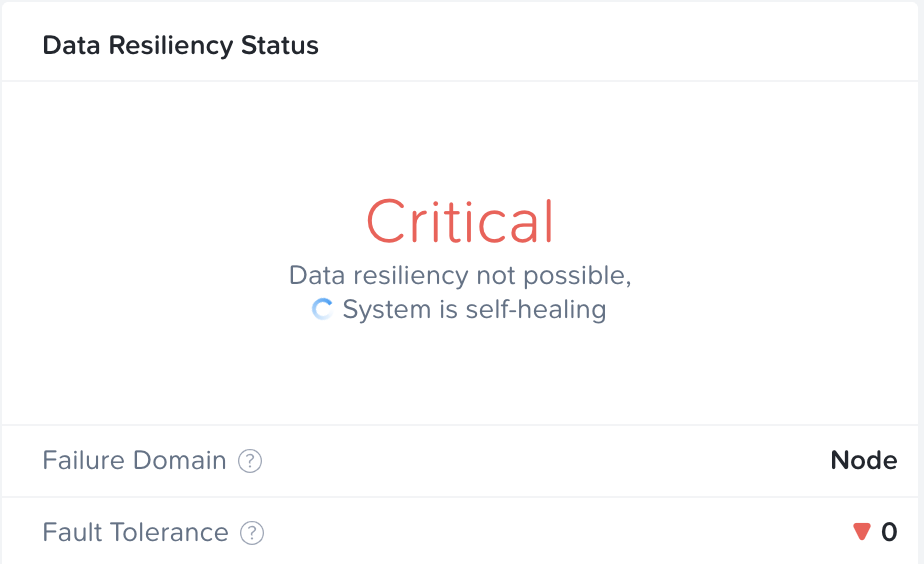Click the Node failure domain value
This screenshot has height=564, width=924.
[864, 460]
